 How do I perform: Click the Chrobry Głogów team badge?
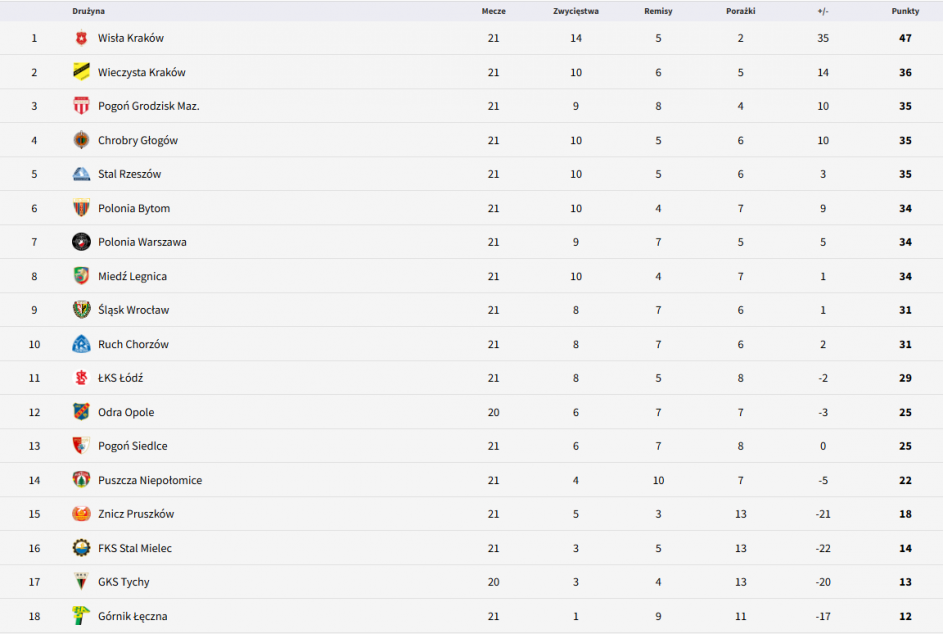[81, 140]
